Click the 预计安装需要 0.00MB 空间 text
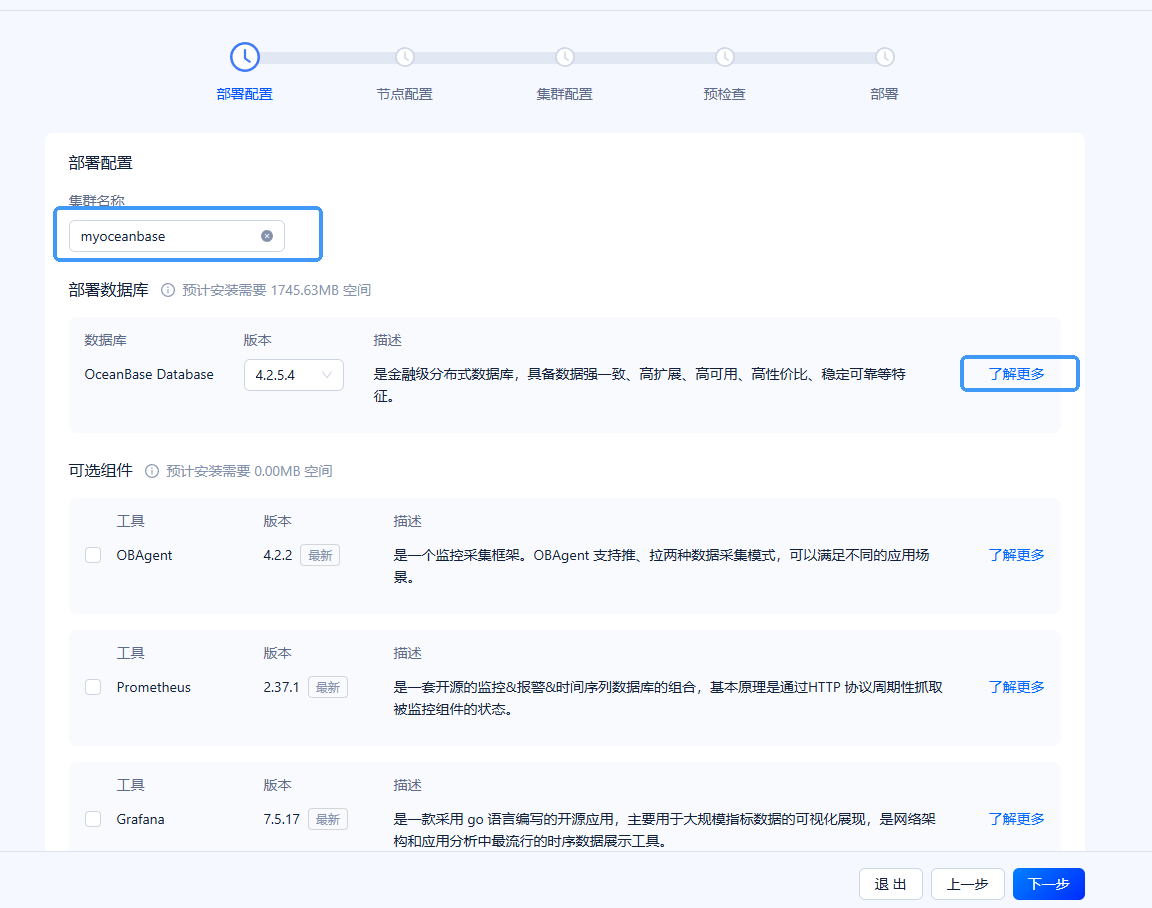The height and width of the screenshot is (908, 1152). [x=249, y=471]
